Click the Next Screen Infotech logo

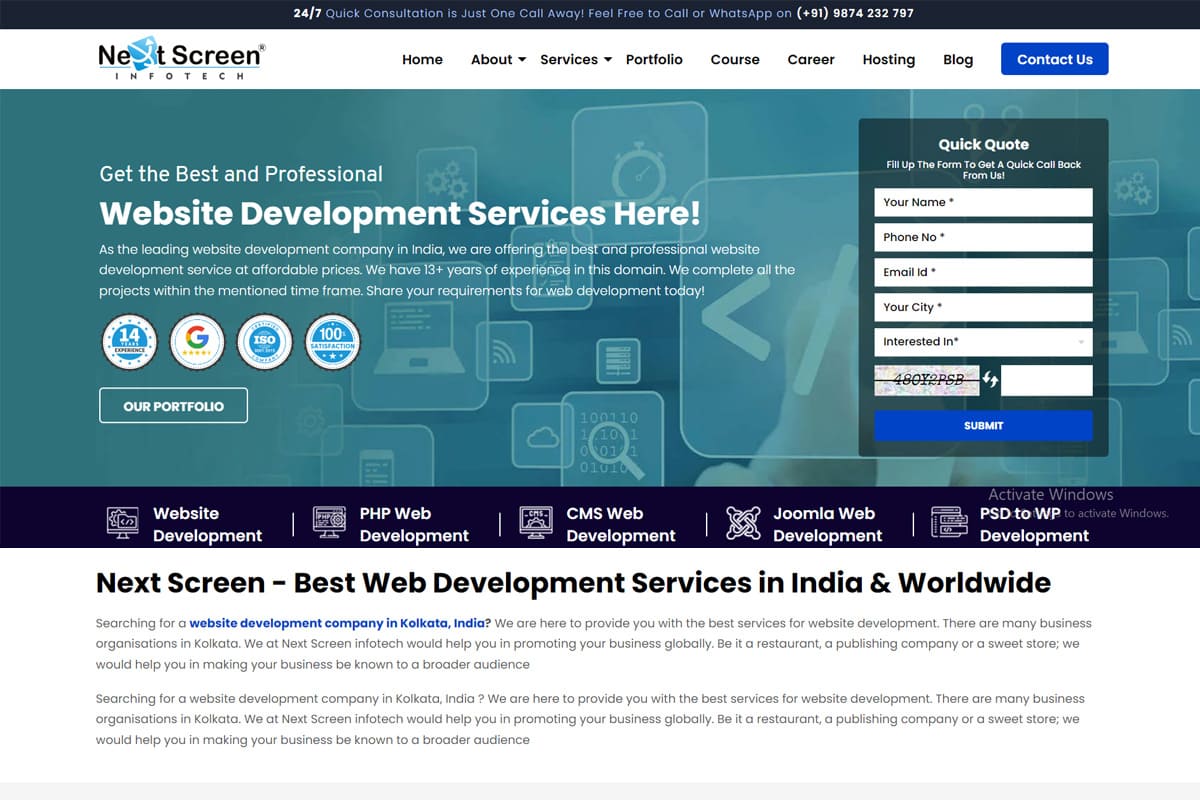tap(182, 60)
